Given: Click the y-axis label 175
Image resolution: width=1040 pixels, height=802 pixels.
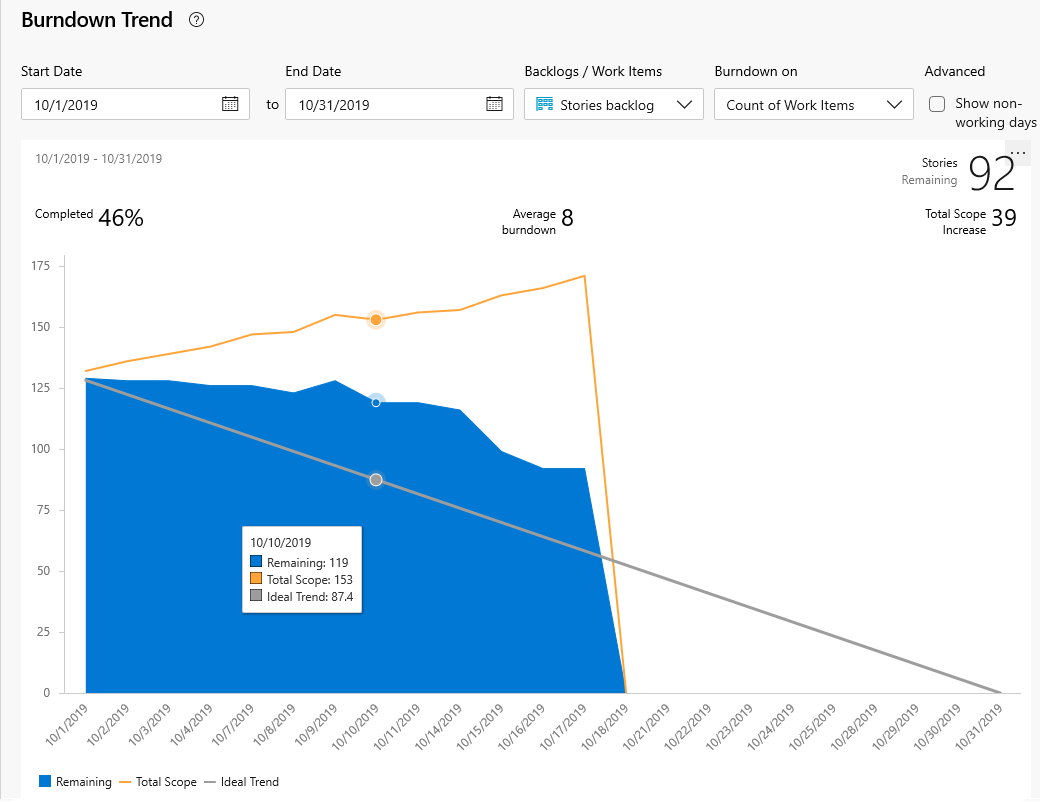Looking at the screenshot, I should [x=40, y=266].
